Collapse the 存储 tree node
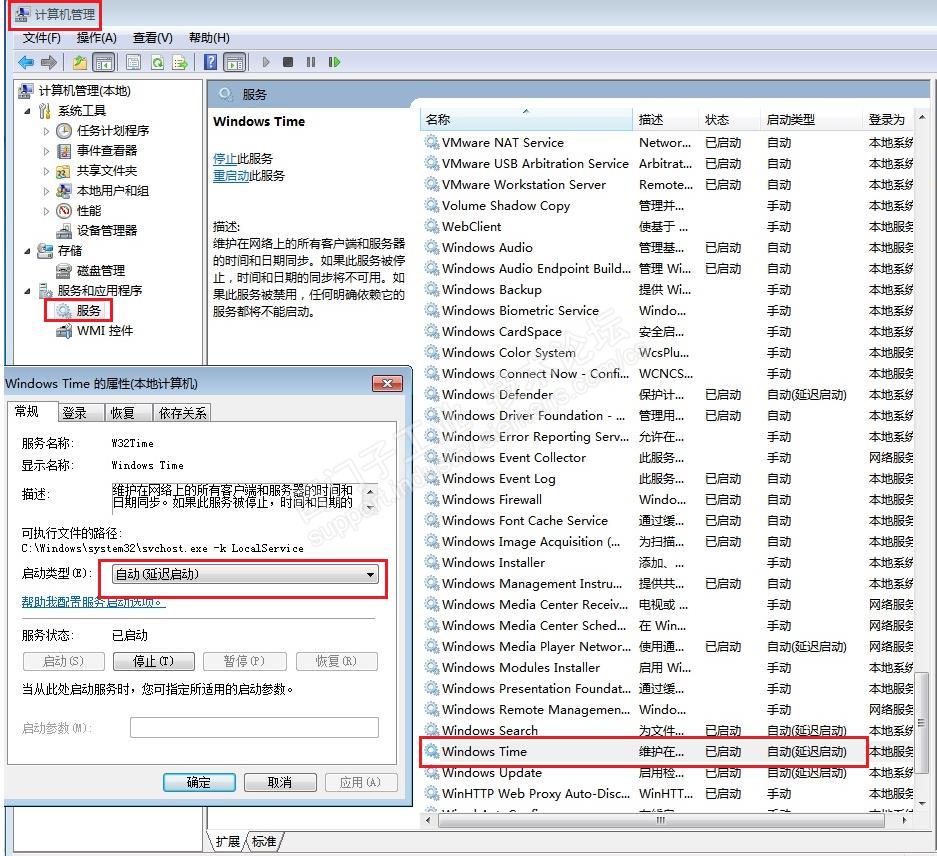 coord(27,251)
